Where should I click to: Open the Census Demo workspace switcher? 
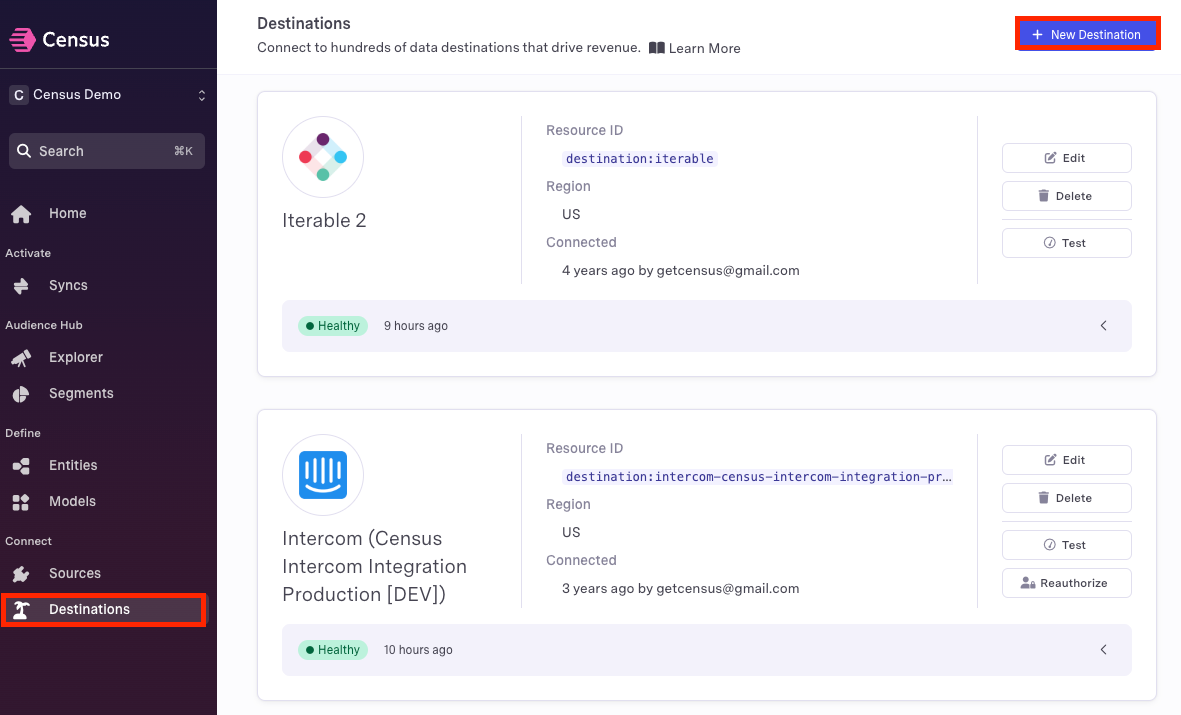pyautogui.click(x=108, y=95)
